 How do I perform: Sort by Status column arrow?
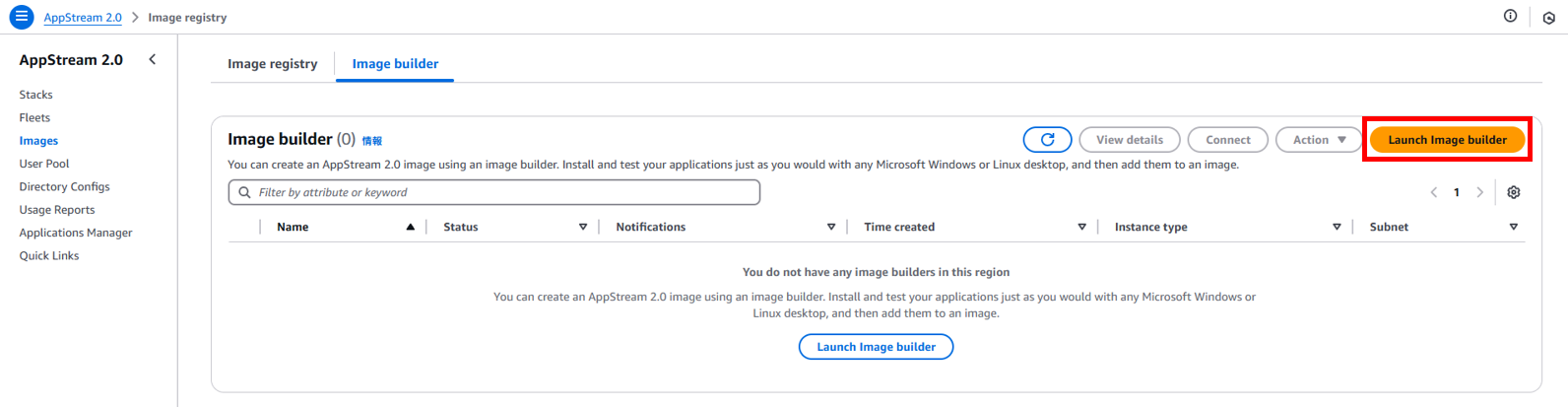pyautogui.click(x=583, y=227)
